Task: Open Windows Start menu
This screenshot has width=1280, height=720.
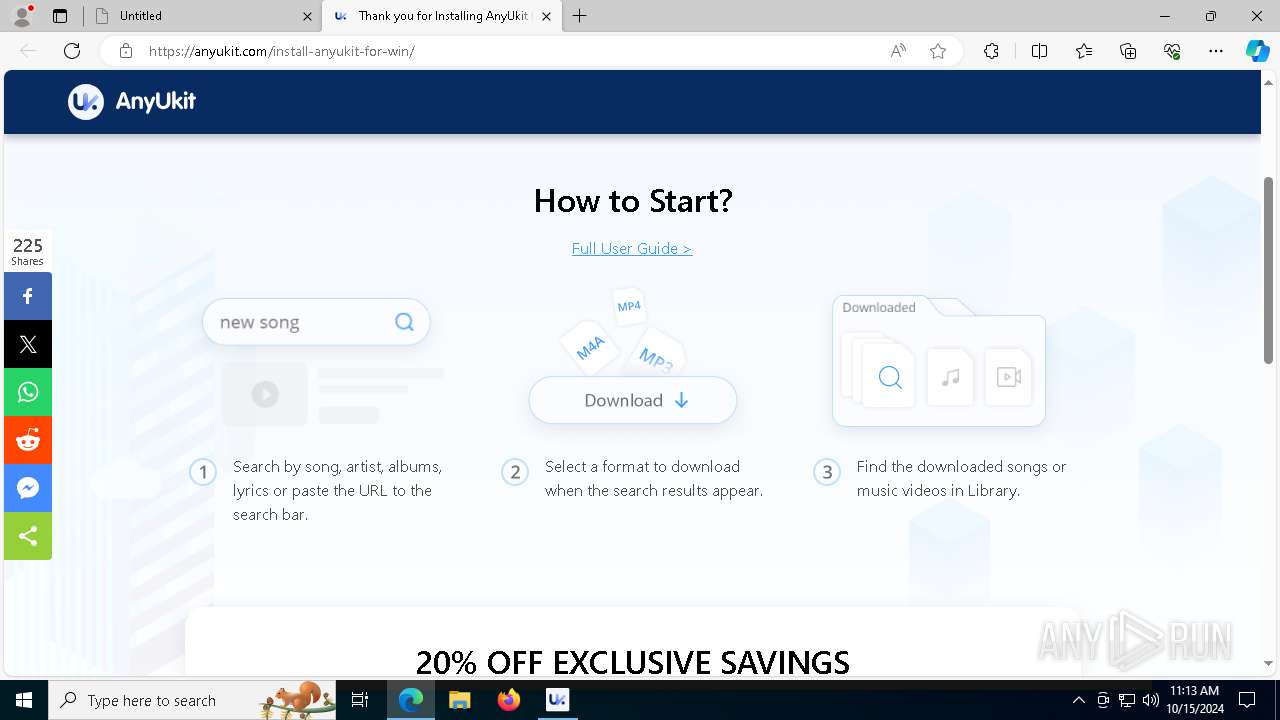Action: pos(24,700)
